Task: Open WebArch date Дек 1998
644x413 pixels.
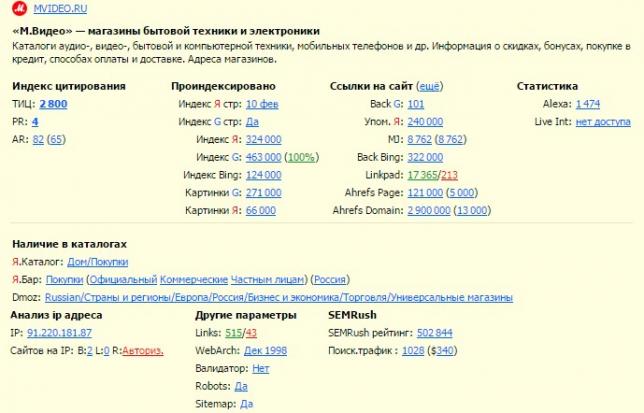Action: click(x=265, y=351)
